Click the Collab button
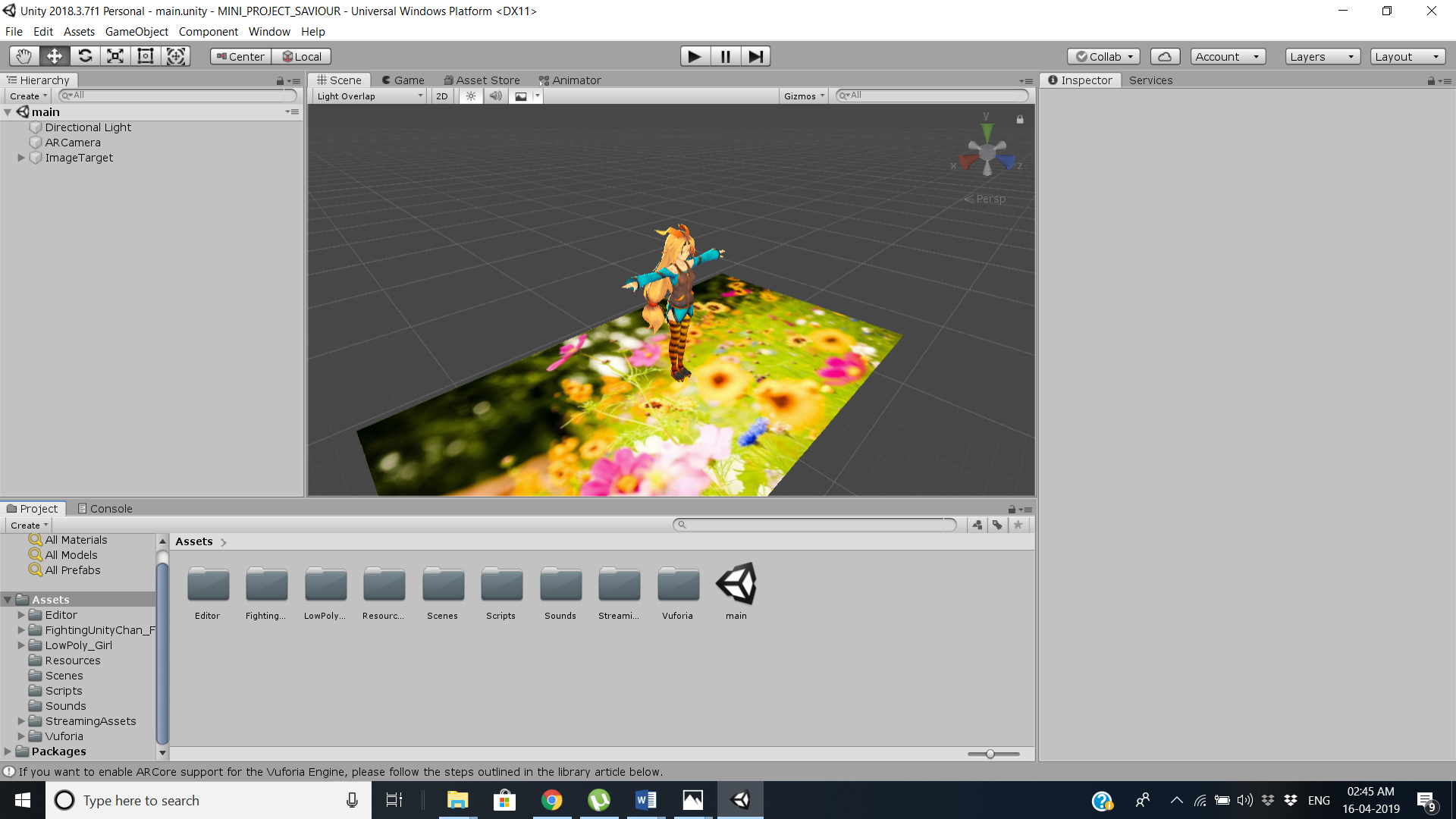 1103,56
